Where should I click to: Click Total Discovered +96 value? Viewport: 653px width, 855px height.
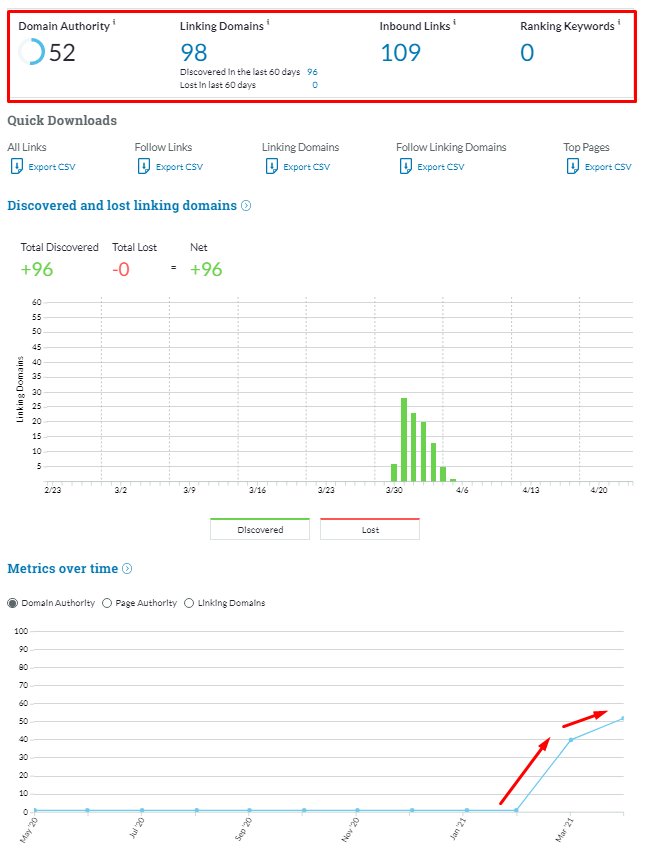[x=37, y=269]
